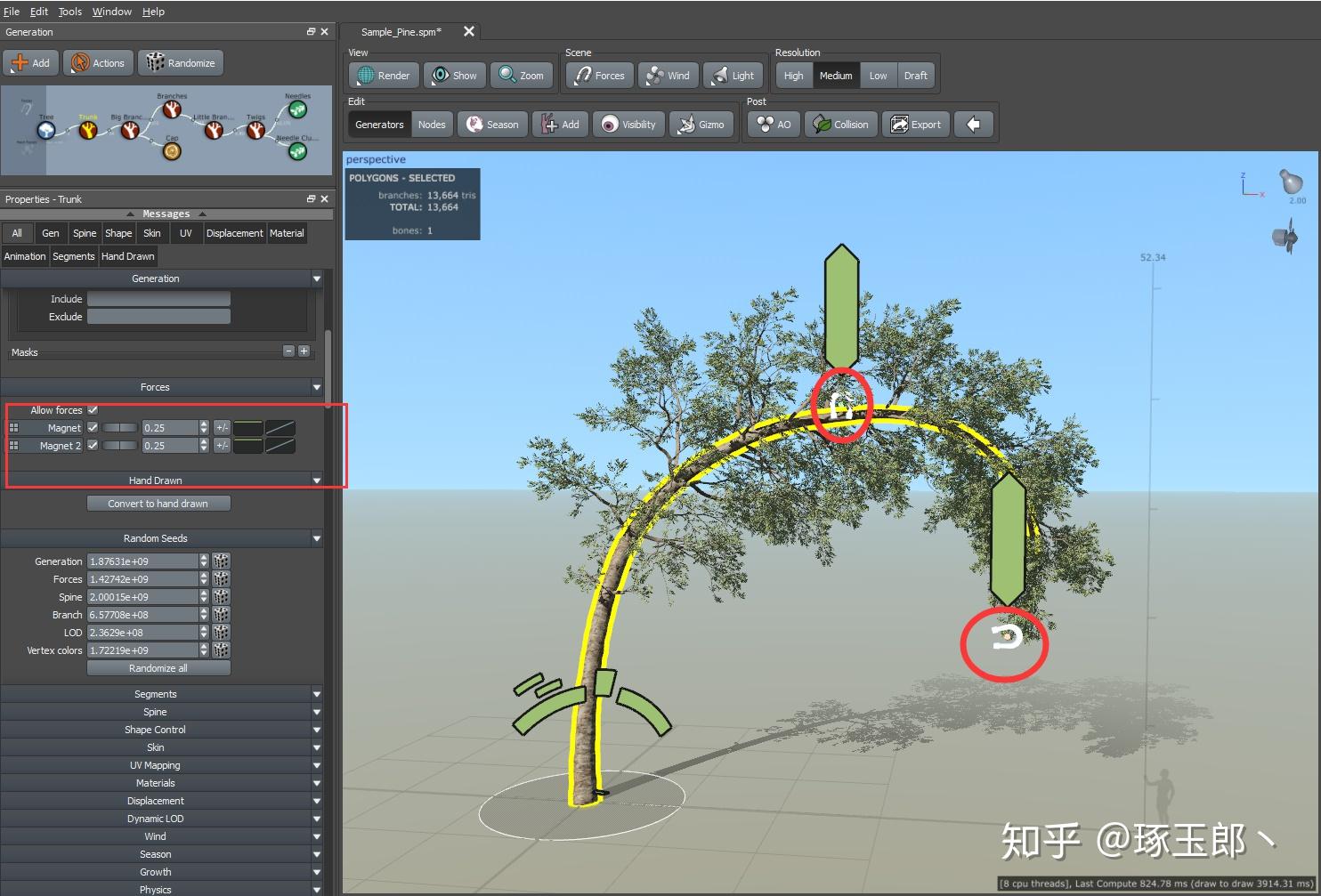This screenshot has width=1321, height=896.
Task: Disable the Magnet force checkbox
Action: (x=93, y=427)
